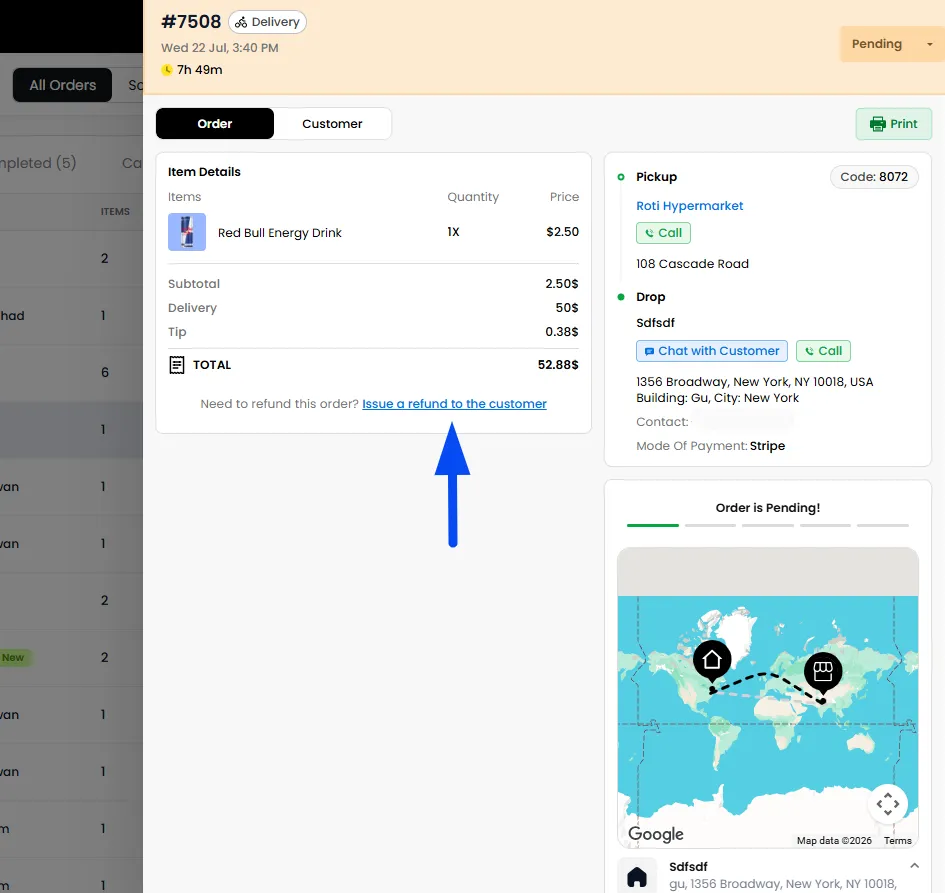
Task: Click the Stripe payment mode text
Action: pyautogui.click(x=767, y=446)
